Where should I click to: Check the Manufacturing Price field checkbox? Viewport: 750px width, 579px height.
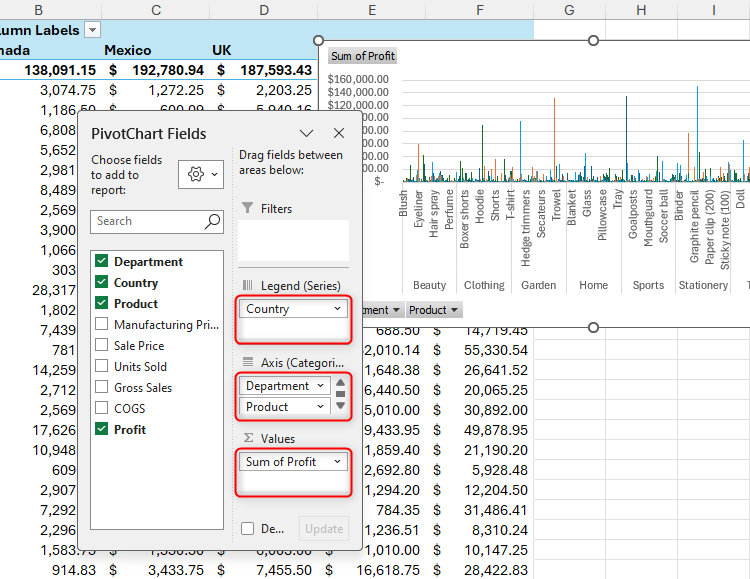click(x=101, y=324)
